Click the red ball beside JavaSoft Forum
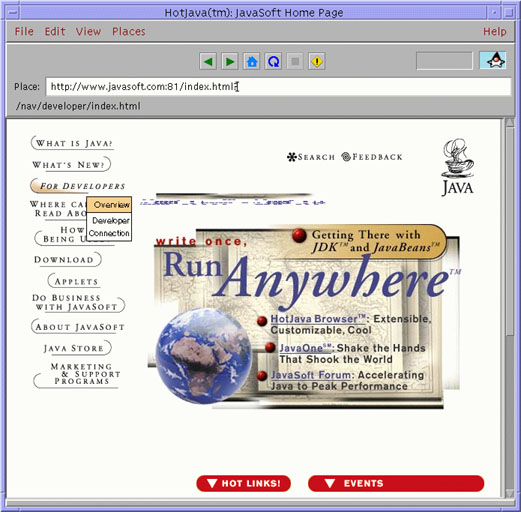Viewport: 521px width, 512px height. click(262, 375)
